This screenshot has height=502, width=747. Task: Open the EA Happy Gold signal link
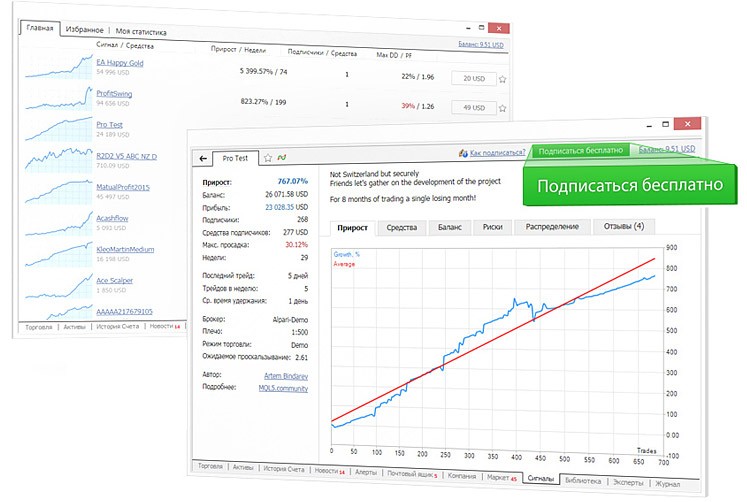(120, 62)
